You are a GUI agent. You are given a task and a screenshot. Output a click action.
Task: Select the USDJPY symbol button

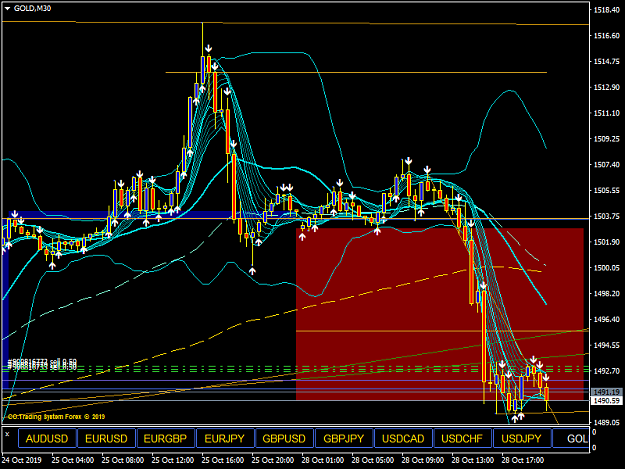[x=521, y=438]
